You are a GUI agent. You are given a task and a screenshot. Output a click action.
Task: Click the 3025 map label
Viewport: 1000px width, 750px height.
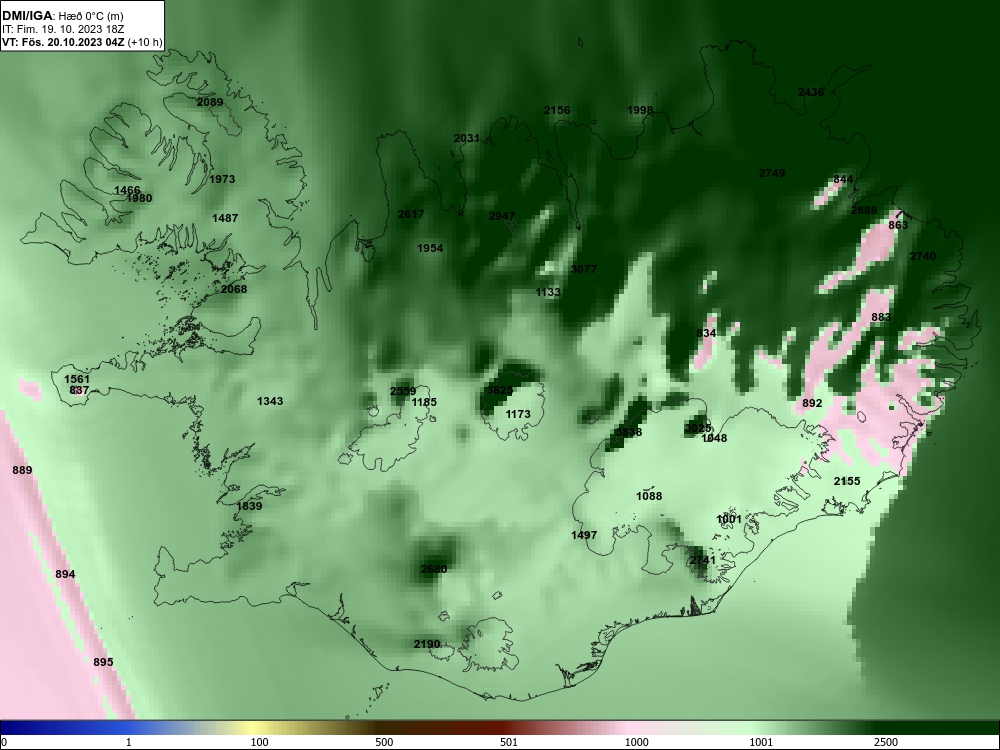click(x=698, y=429)
